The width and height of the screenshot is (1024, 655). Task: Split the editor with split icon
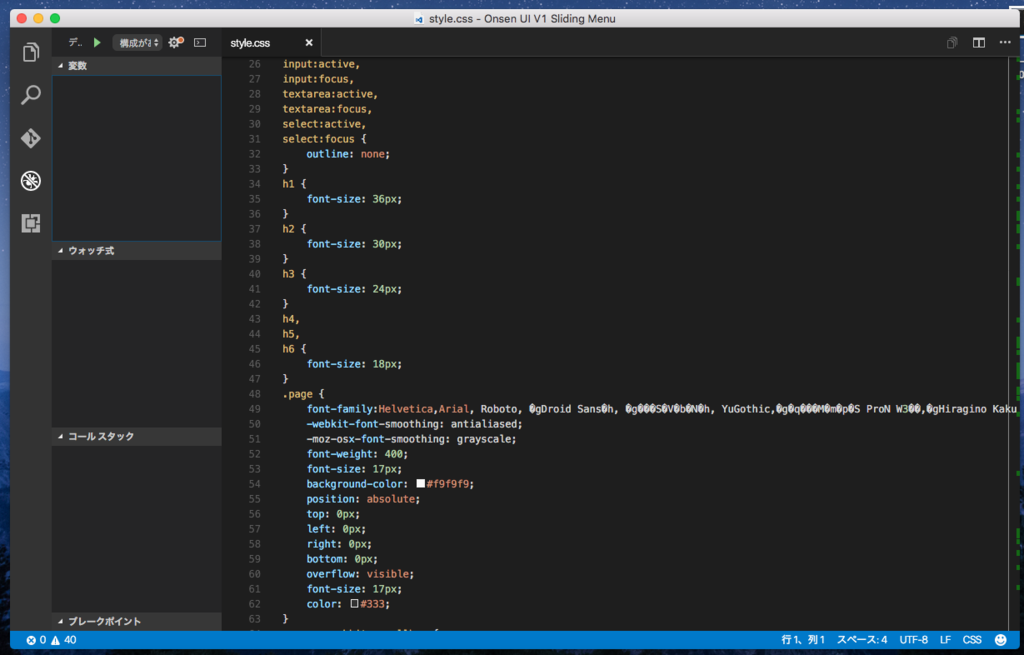click(978, 42)
